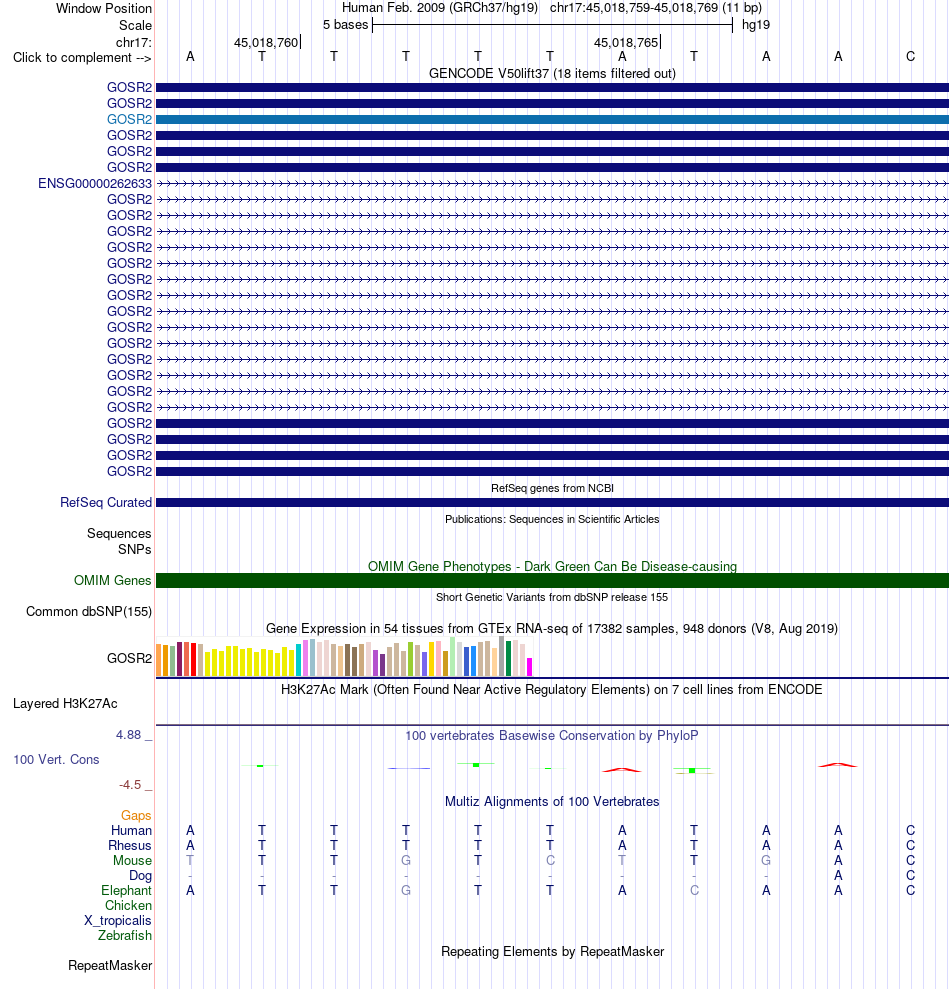
Task: Click the Common dbSNP(155) label
Action: tap(89, 611)
